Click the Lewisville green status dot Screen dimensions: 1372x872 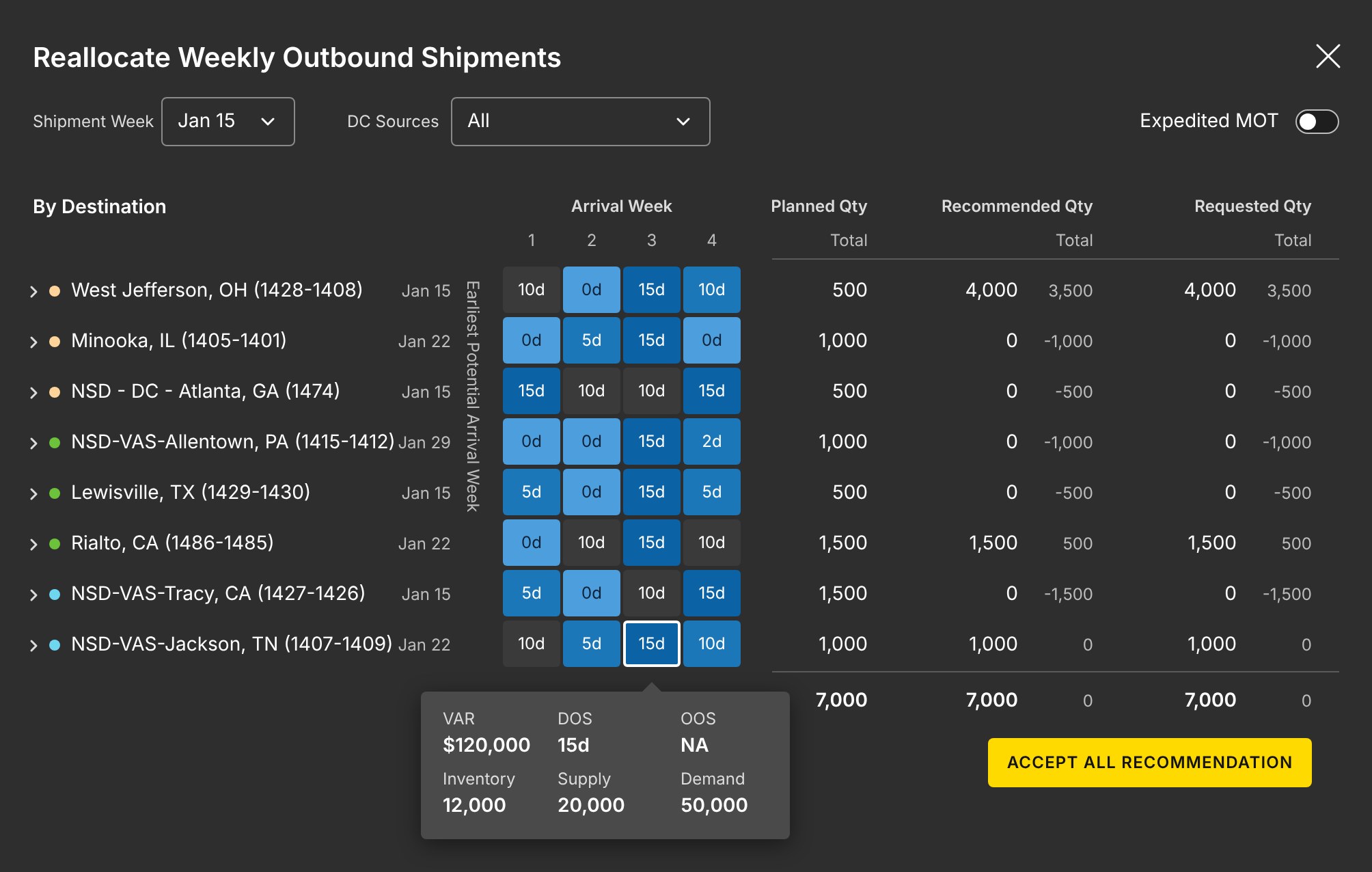pos(55,493)
